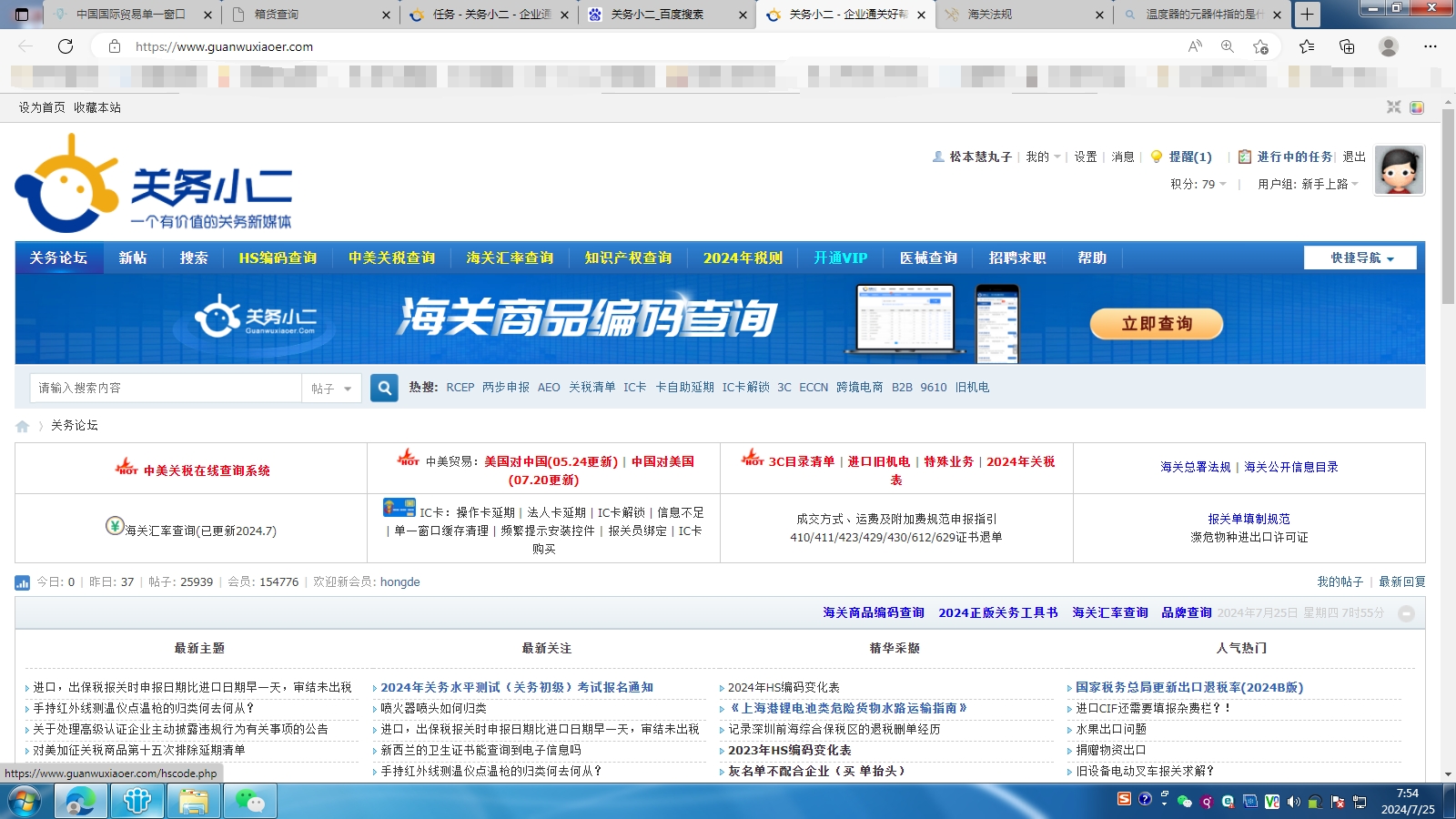Click the 关务小二 site logo

(155, 184)
